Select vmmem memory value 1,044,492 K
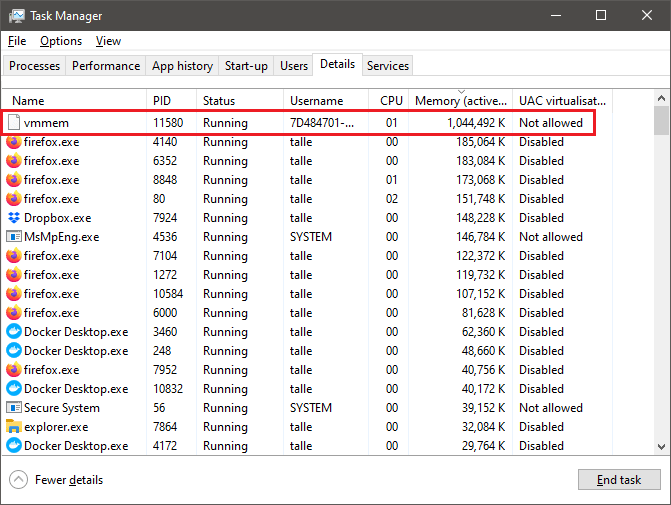This screenshot has width=671, height=505. point(476,123)
